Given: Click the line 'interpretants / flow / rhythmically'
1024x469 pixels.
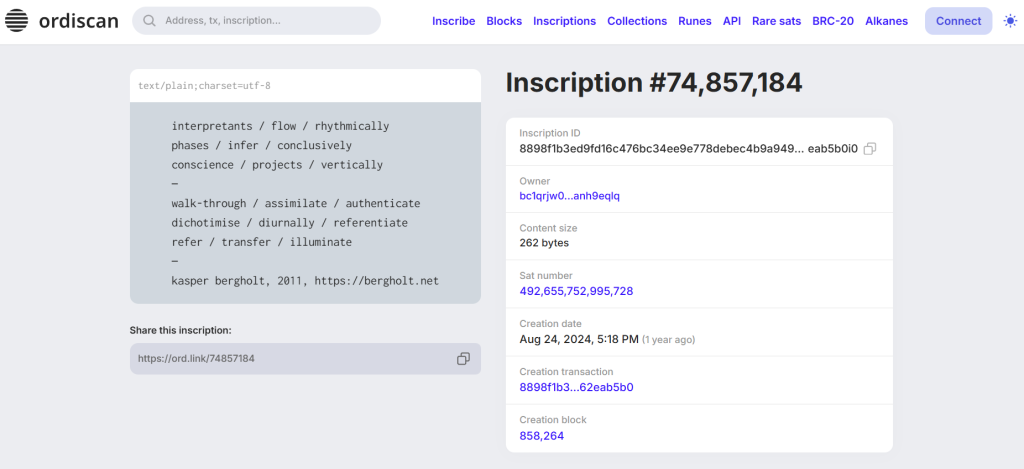Looking at the screenshot, I should [280, 126].
